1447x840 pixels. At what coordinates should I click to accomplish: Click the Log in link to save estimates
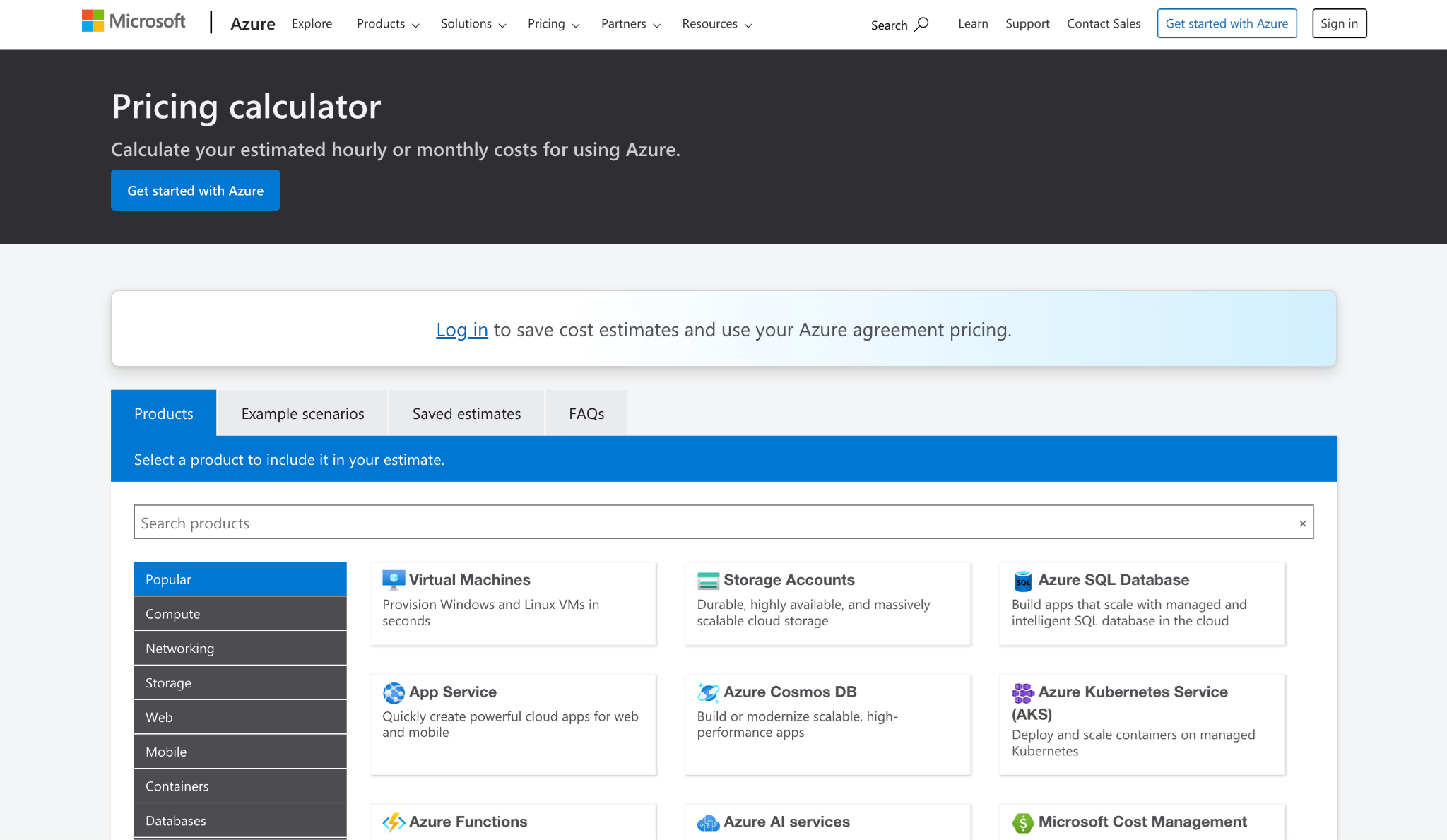pos(462,329)
